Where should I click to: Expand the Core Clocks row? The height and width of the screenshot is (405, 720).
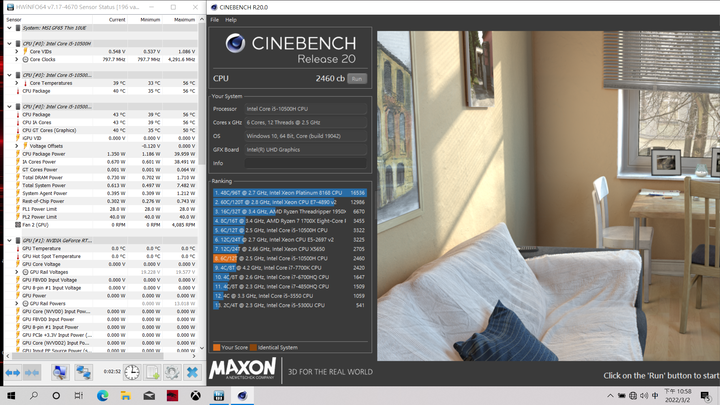(17, 59)
